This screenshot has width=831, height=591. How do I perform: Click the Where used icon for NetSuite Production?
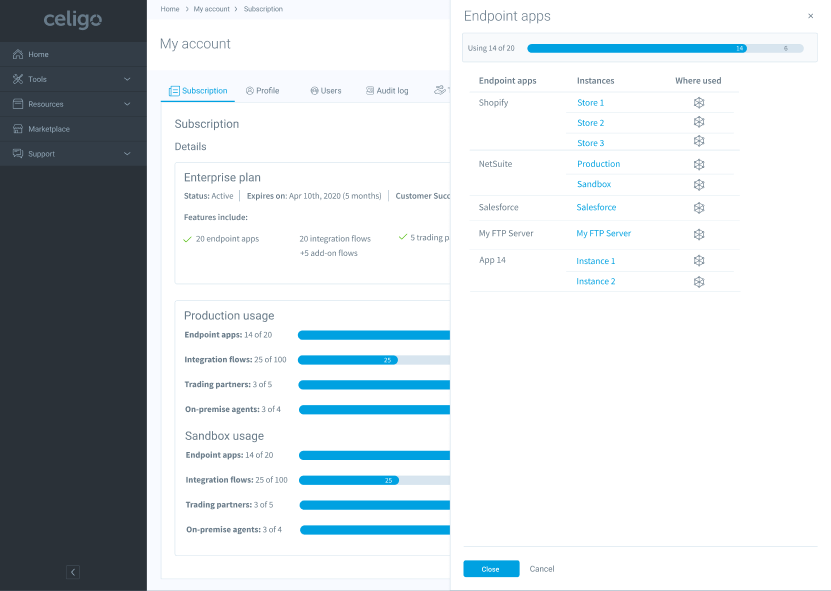[699, 164]
